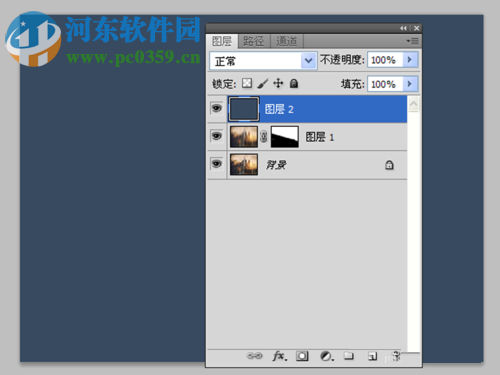500x375 pixels.
Task: Open the layer style fx menu
Action: coord(279,356)
